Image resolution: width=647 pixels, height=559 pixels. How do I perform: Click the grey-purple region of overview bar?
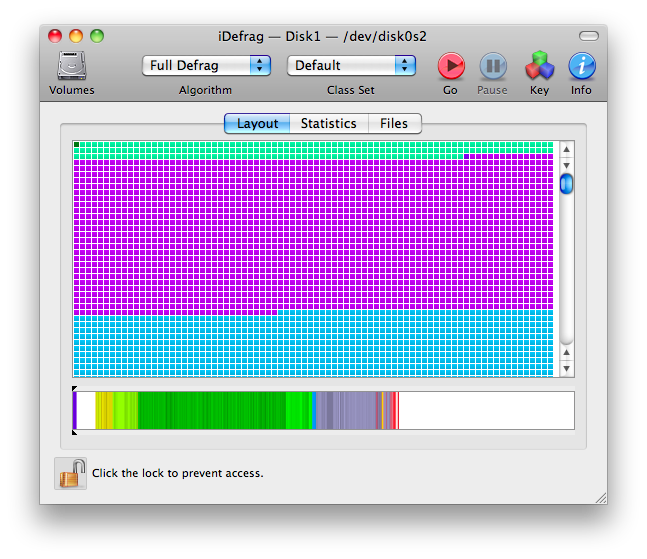coord(347,410)
